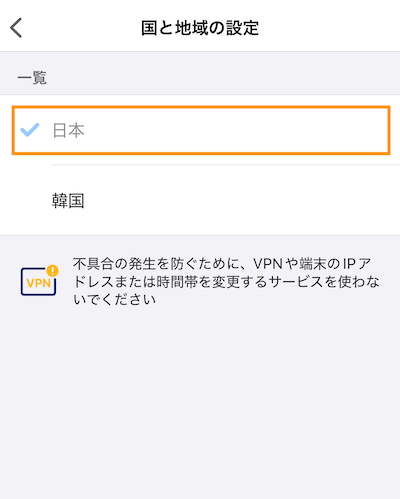Click the header bar right of the title

tap(328, 28)
